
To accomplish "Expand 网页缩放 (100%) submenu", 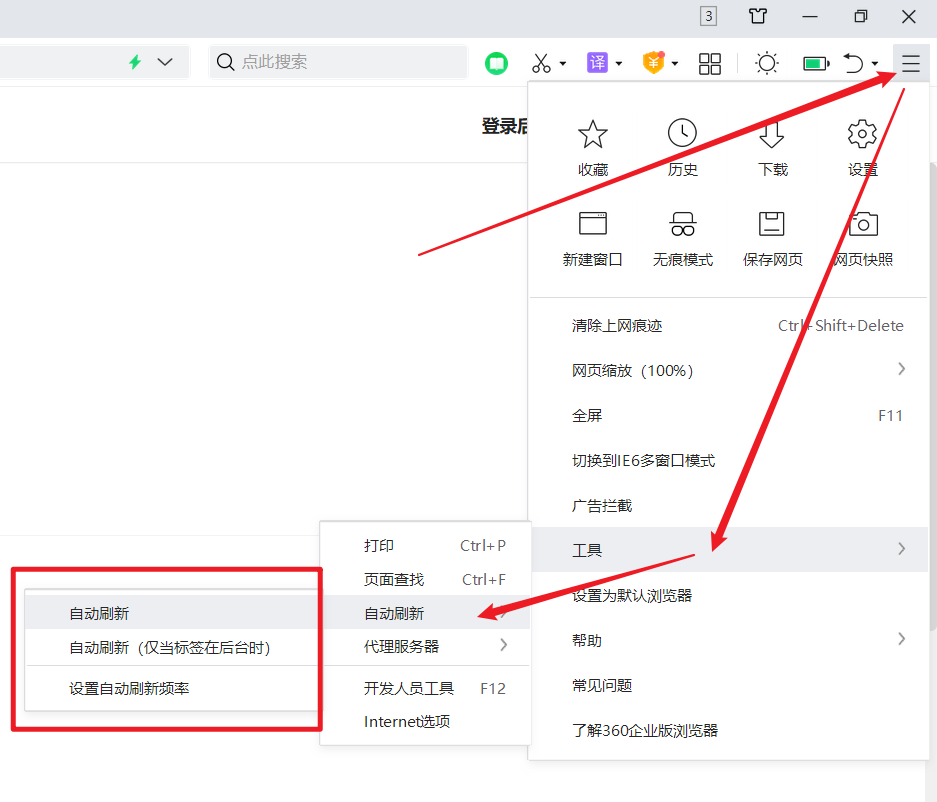I will 729,371.
